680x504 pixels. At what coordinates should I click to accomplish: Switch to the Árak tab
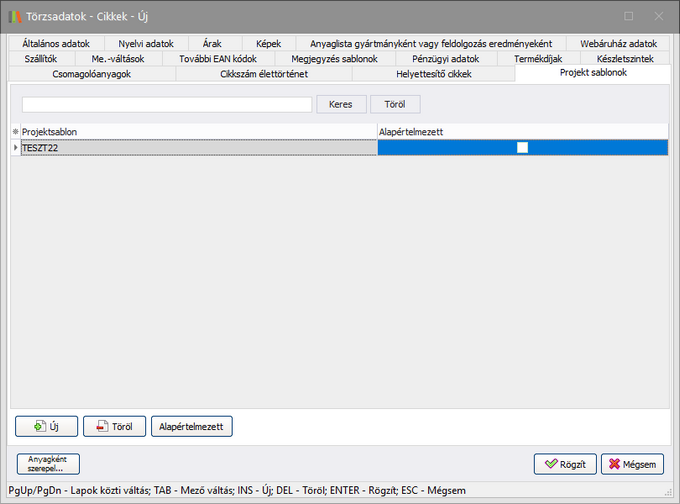[x=212, y=44]
